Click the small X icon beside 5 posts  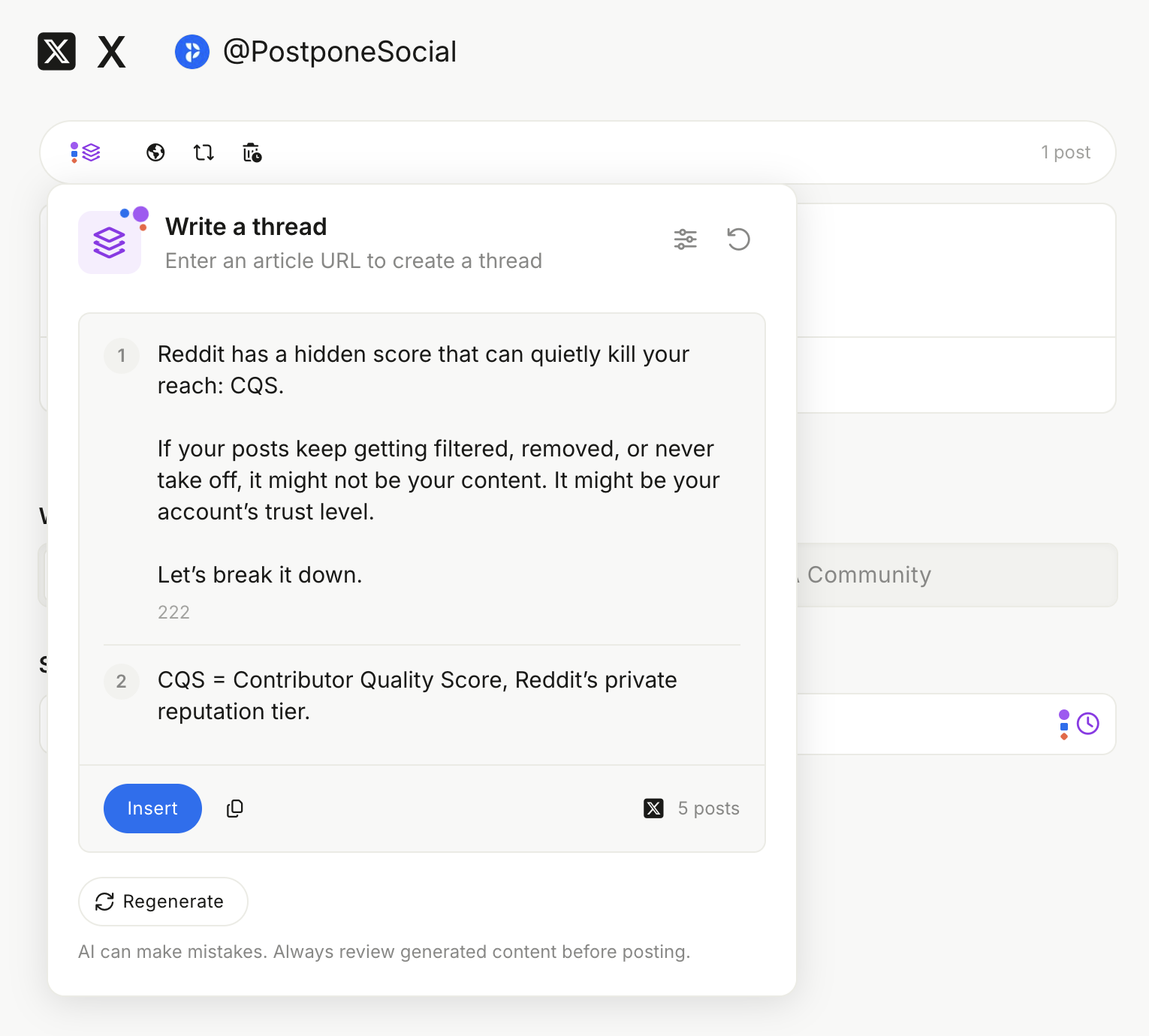coord(653,809)
